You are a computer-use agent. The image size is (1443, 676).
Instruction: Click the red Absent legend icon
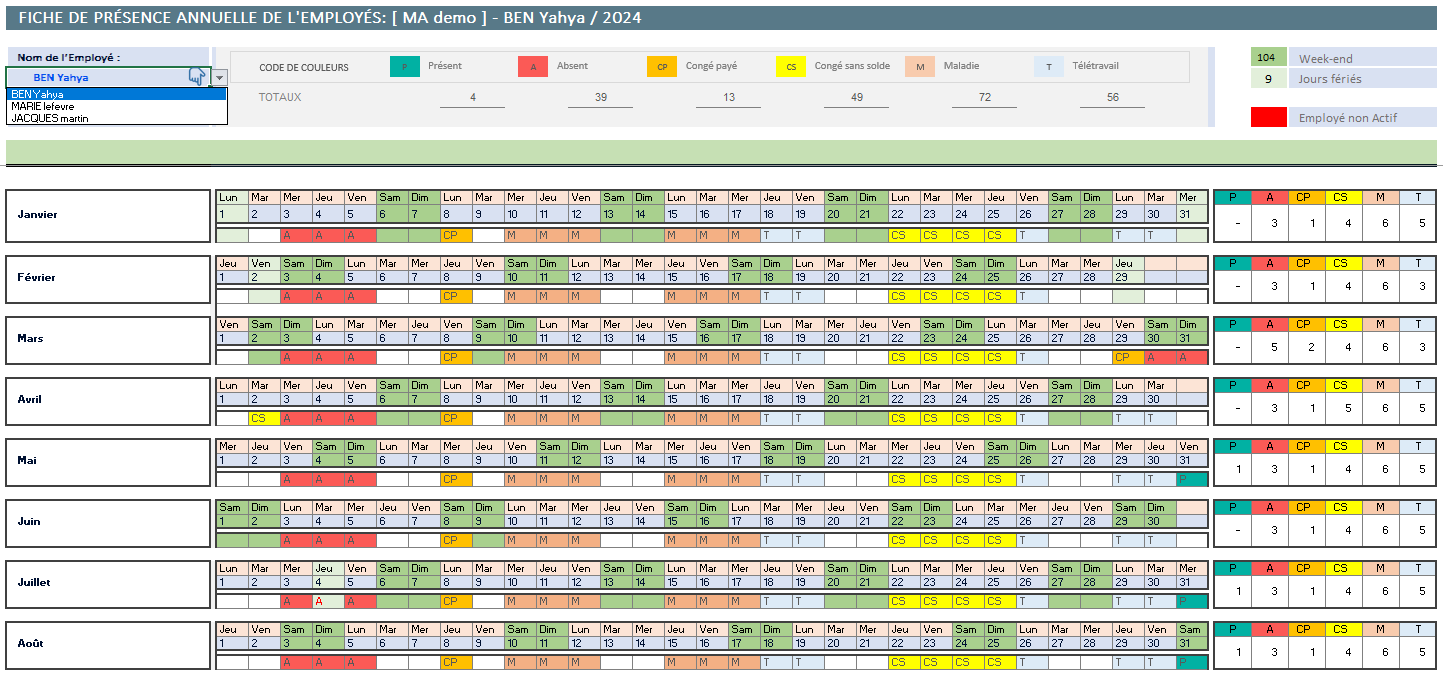[x=533, y=67]
